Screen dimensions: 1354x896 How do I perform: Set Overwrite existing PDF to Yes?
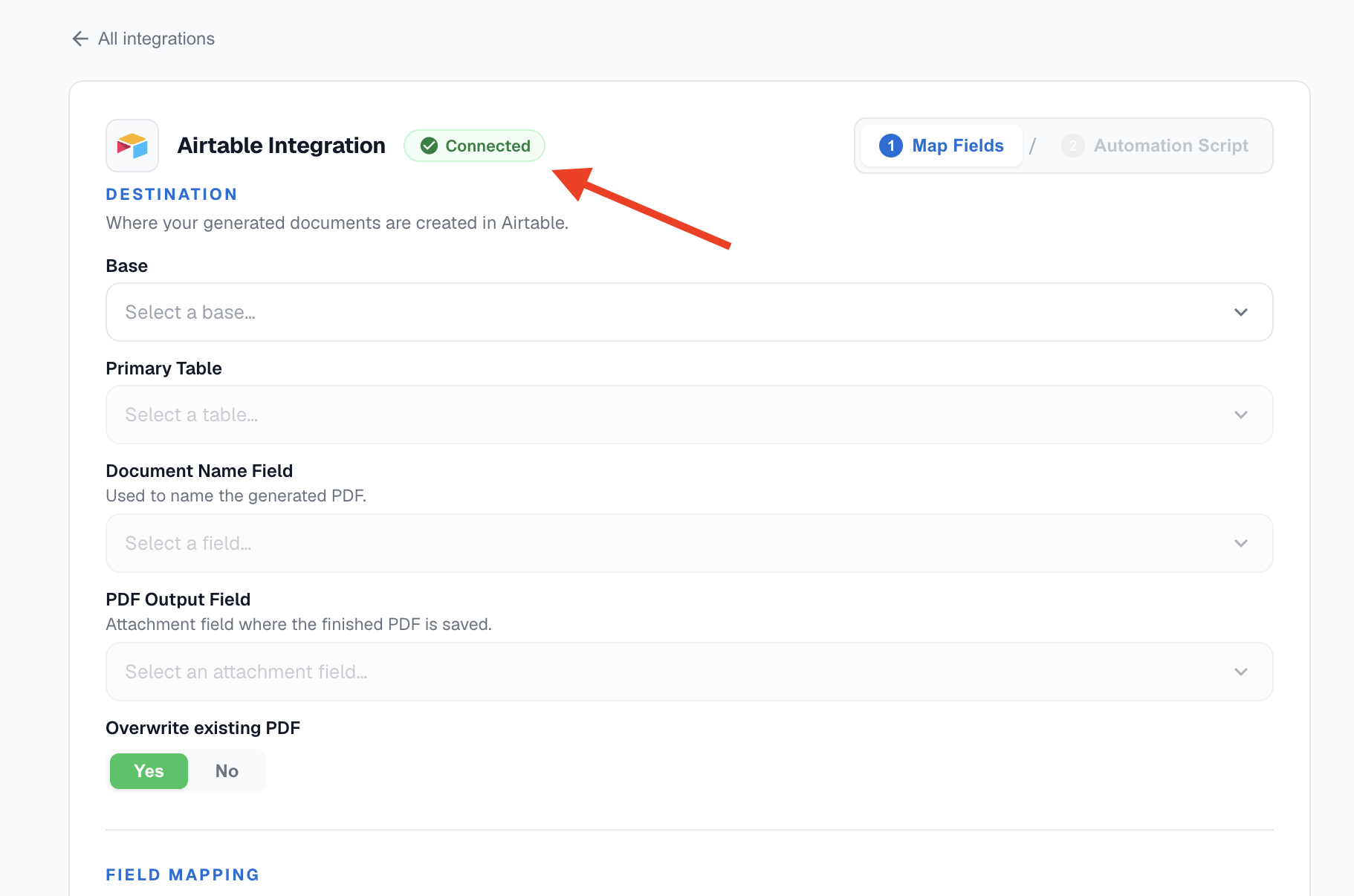click(x=149, y=771)
